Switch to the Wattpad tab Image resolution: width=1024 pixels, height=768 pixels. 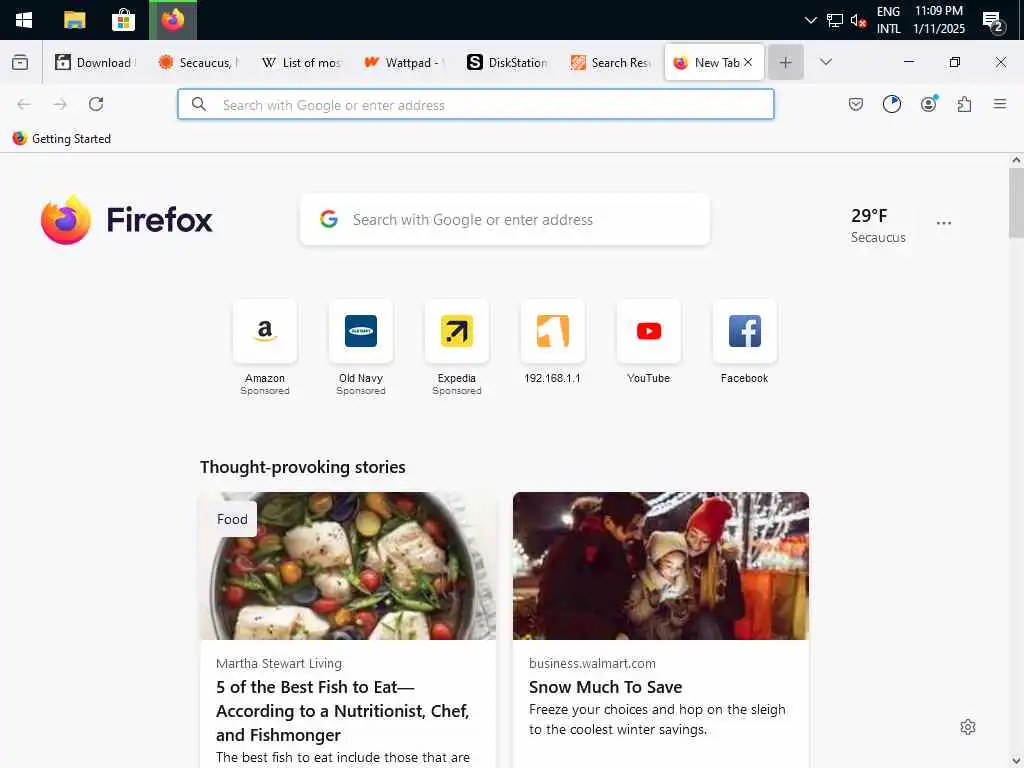(404, 63)
